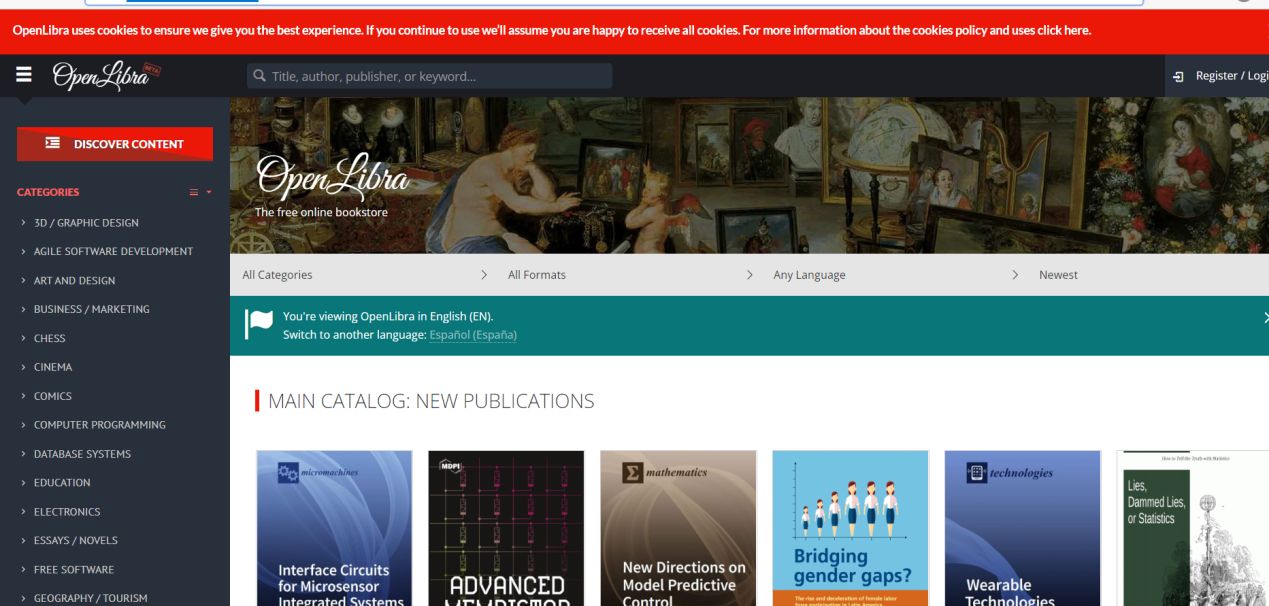The height and width of the screenshot is (606, 1269).
Task: Open the Interface Circuits book cover
Action: [334, 528]
